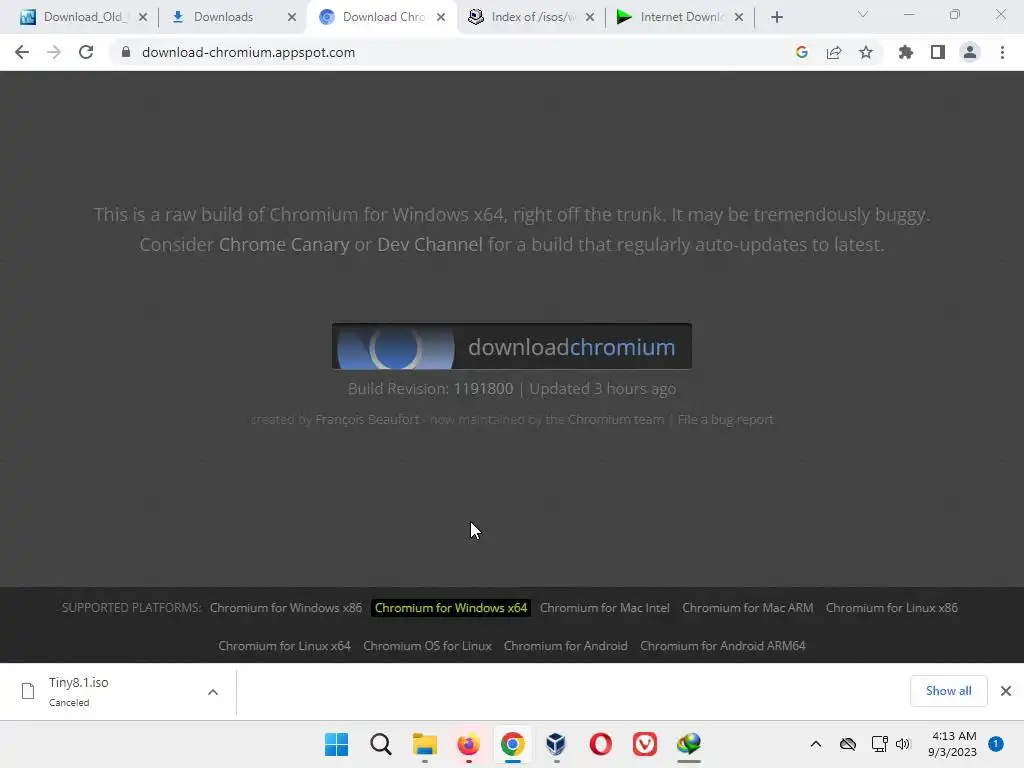Close the Index of /isos tab
The width and height of the screenshot is (1024, 768).
tap(590, 17)
